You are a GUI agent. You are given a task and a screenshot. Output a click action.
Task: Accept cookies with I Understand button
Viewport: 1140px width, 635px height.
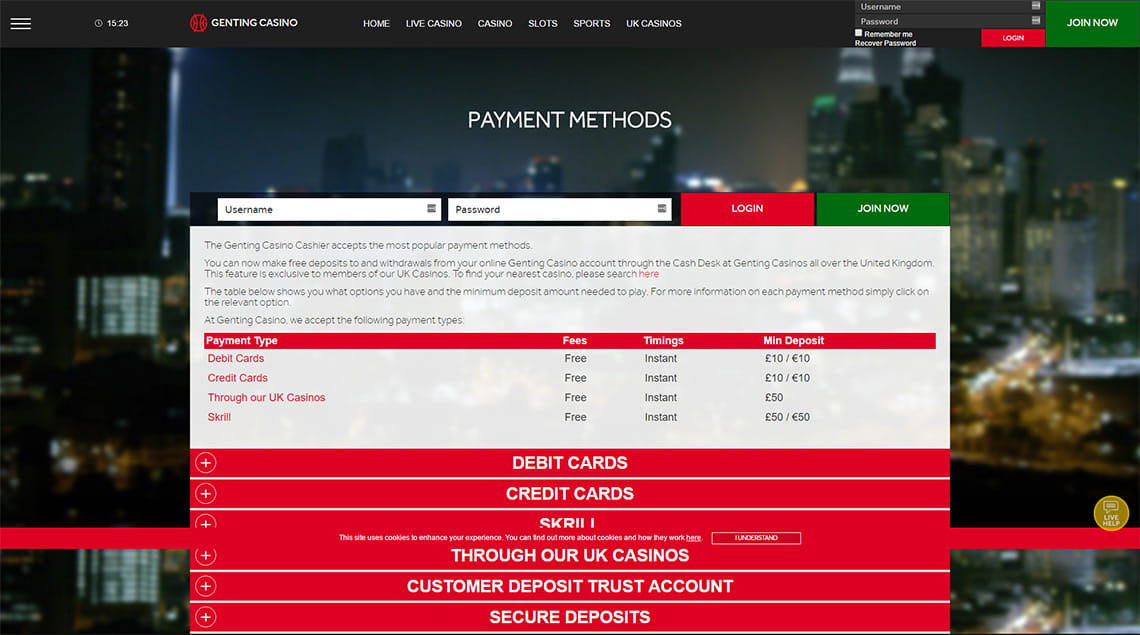(756, 538)
